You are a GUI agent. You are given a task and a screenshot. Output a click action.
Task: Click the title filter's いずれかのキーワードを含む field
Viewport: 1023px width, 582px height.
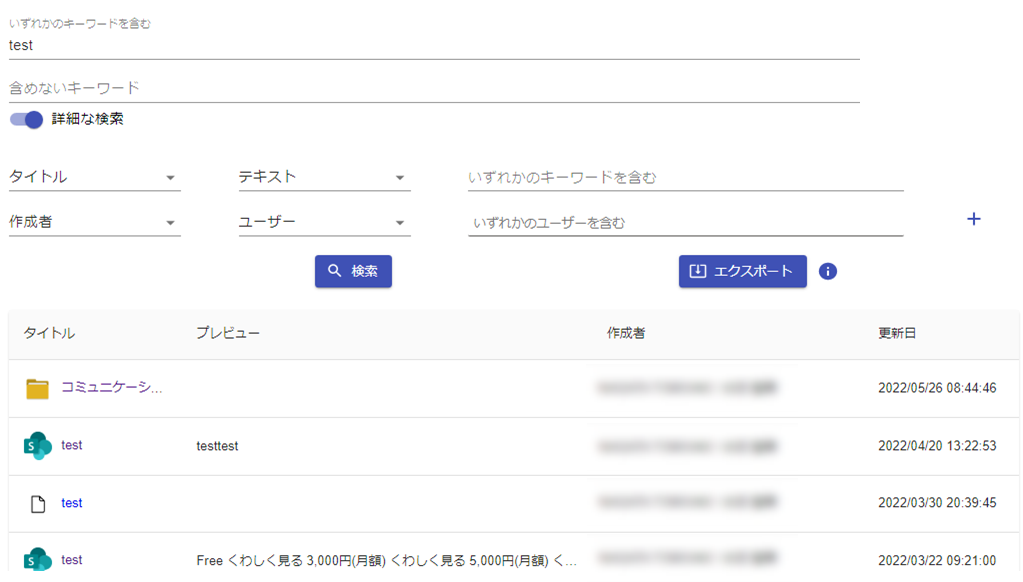[685, 178]
